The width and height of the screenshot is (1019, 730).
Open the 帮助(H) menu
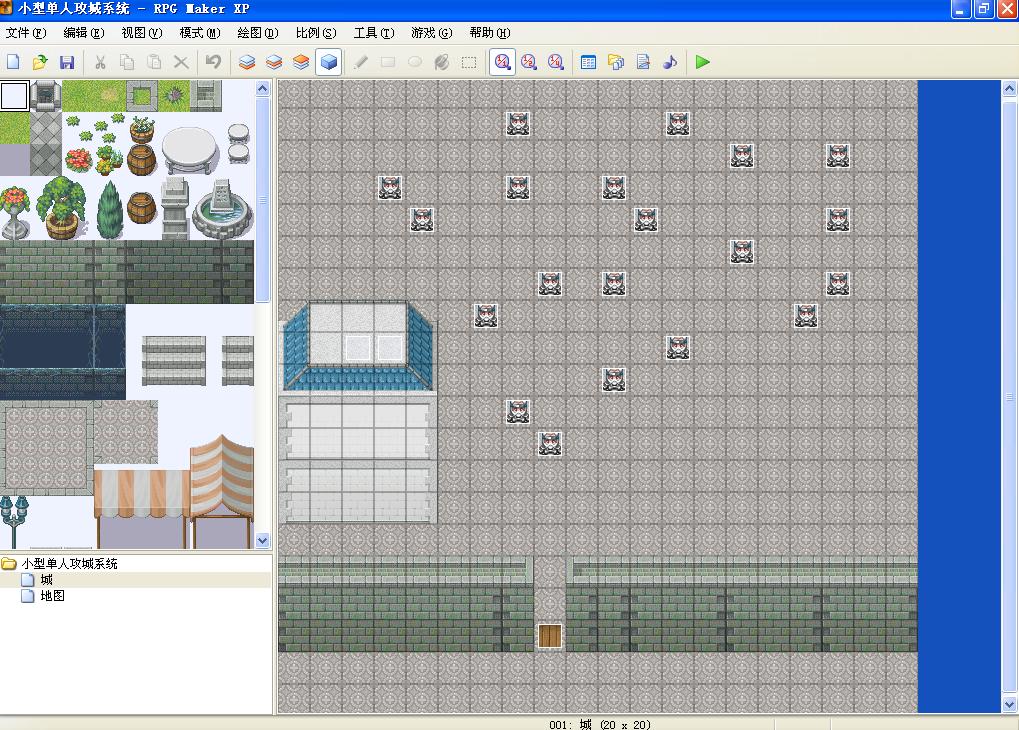(490, 33)
